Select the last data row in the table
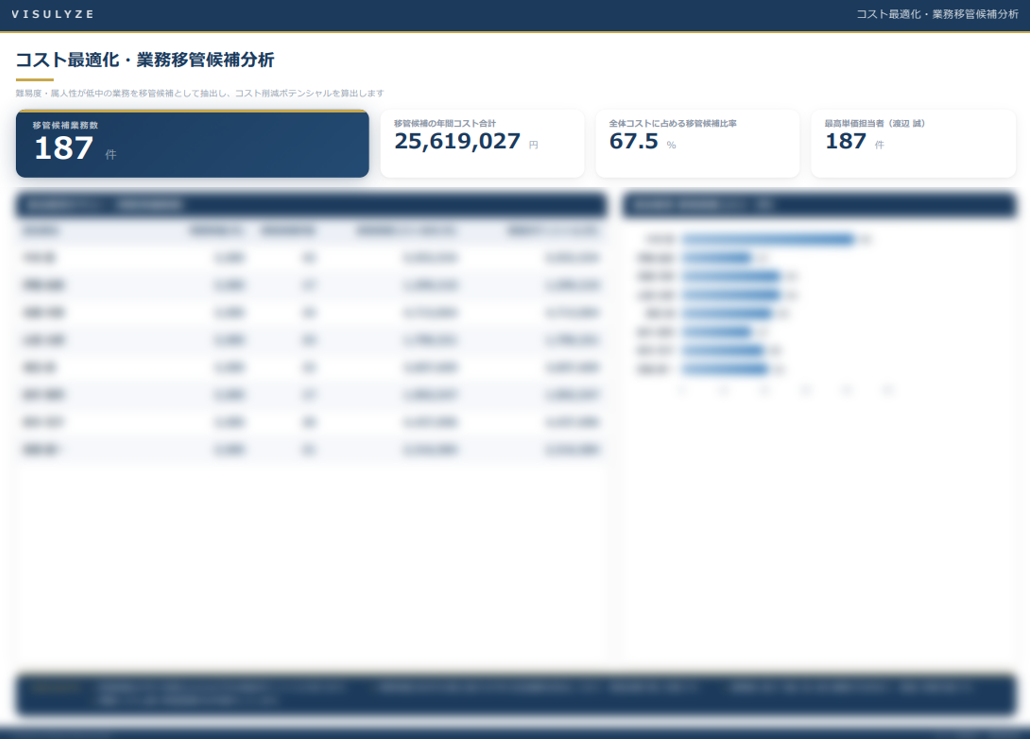Image resolution: width=1030 pixels, height=739 pixels. tap(311, 450)
